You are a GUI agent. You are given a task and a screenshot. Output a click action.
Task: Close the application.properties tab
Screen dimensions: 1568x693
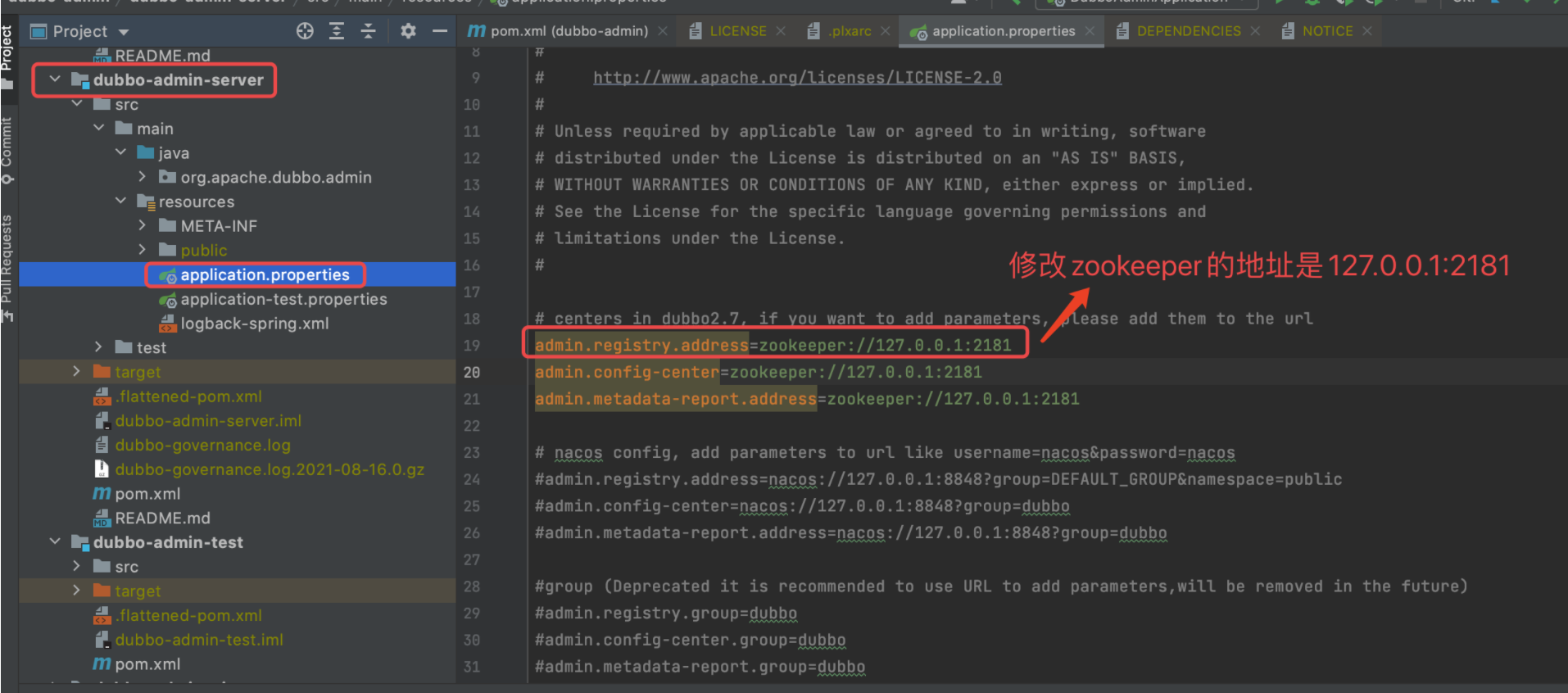[1090, 31]
